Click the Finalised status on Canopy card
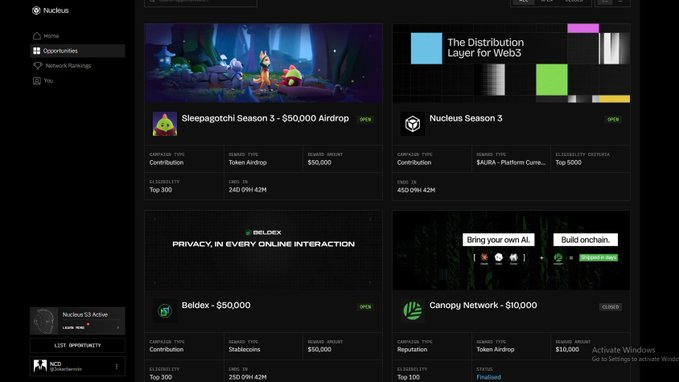The width and height of the screenshot is (679, 382). (x=488, y=377)
